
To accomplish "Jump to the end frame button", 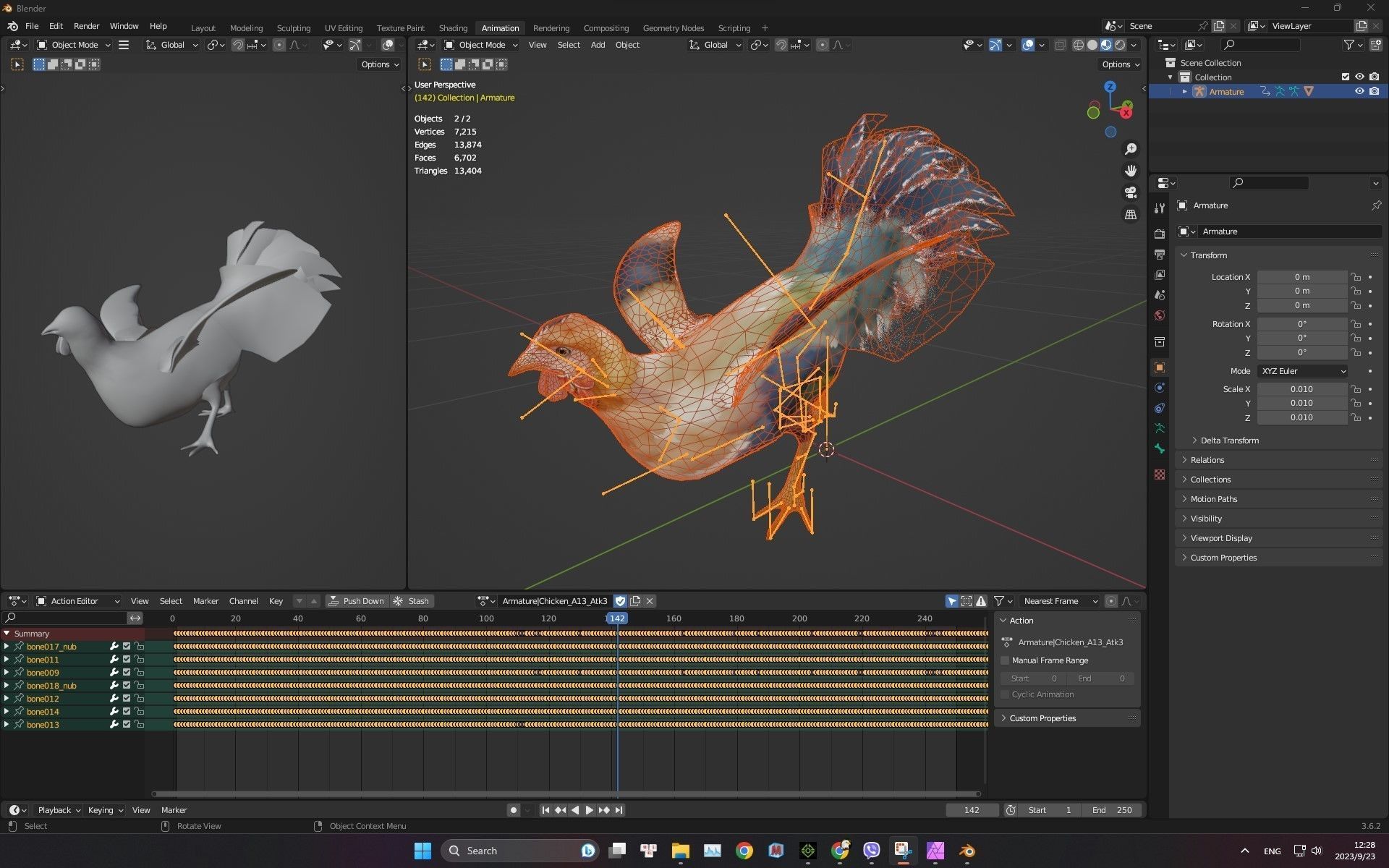I will 619,810.
